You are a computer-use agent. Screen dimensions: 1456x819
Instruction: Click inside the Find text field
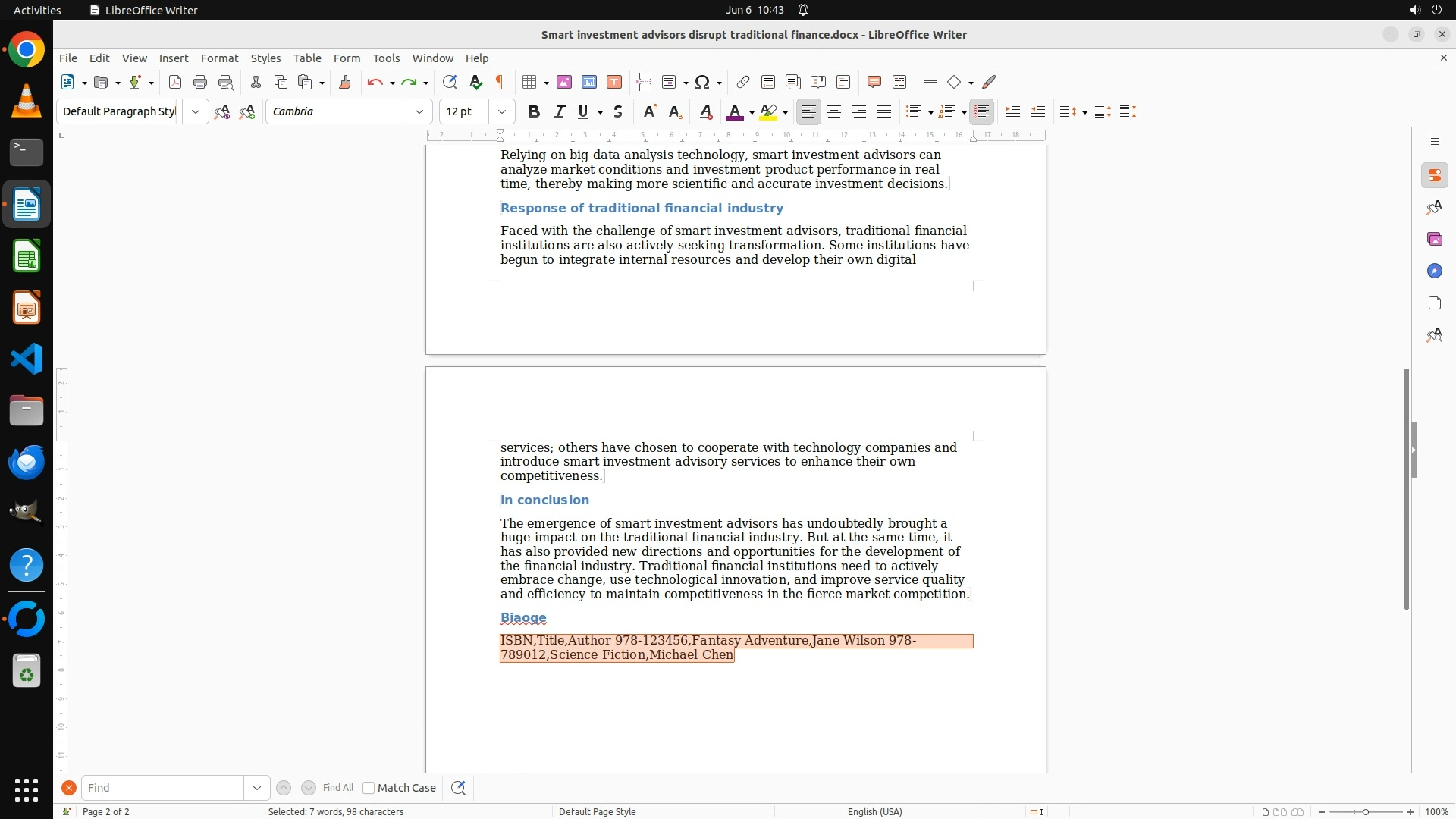(x=163, y=788)
